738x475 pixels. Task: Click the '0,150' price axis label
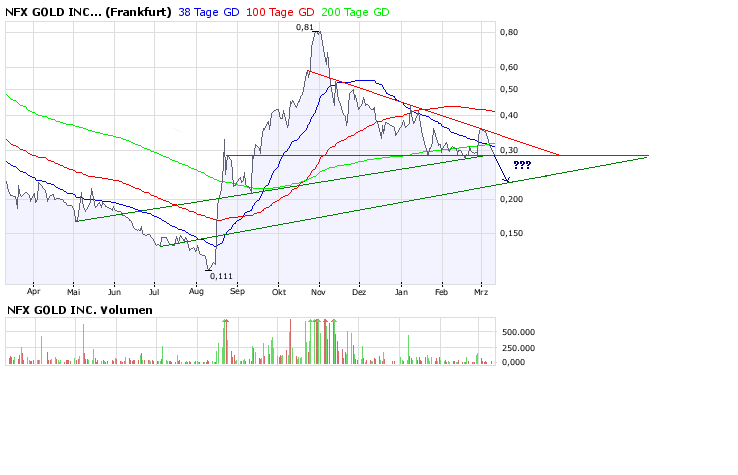(x=511, y=233)
